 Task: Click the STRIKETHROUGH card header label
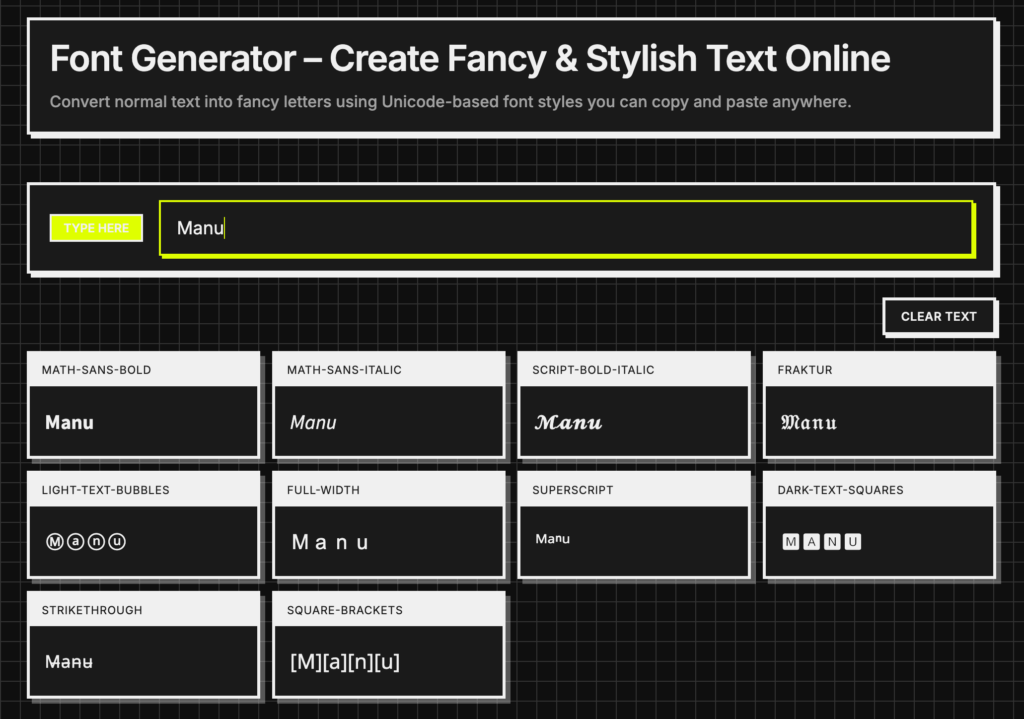[91, 610]
